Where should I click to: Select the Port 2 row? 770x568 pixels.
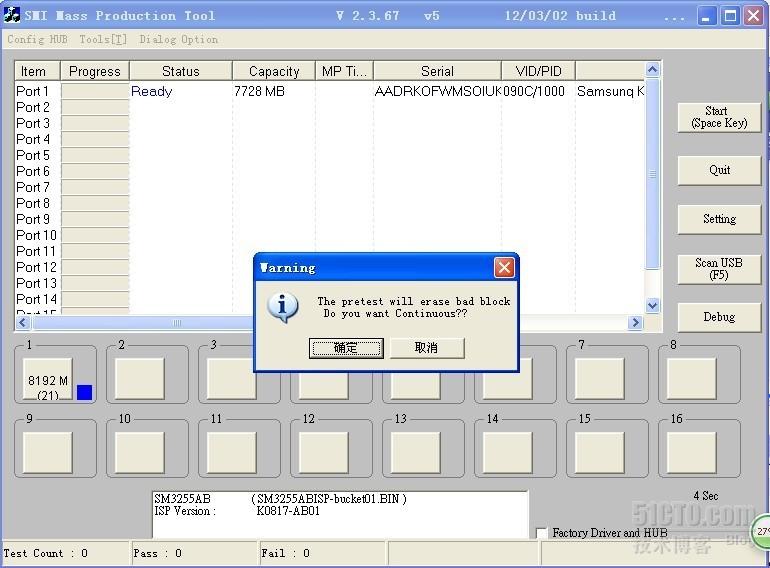point(330,107)
